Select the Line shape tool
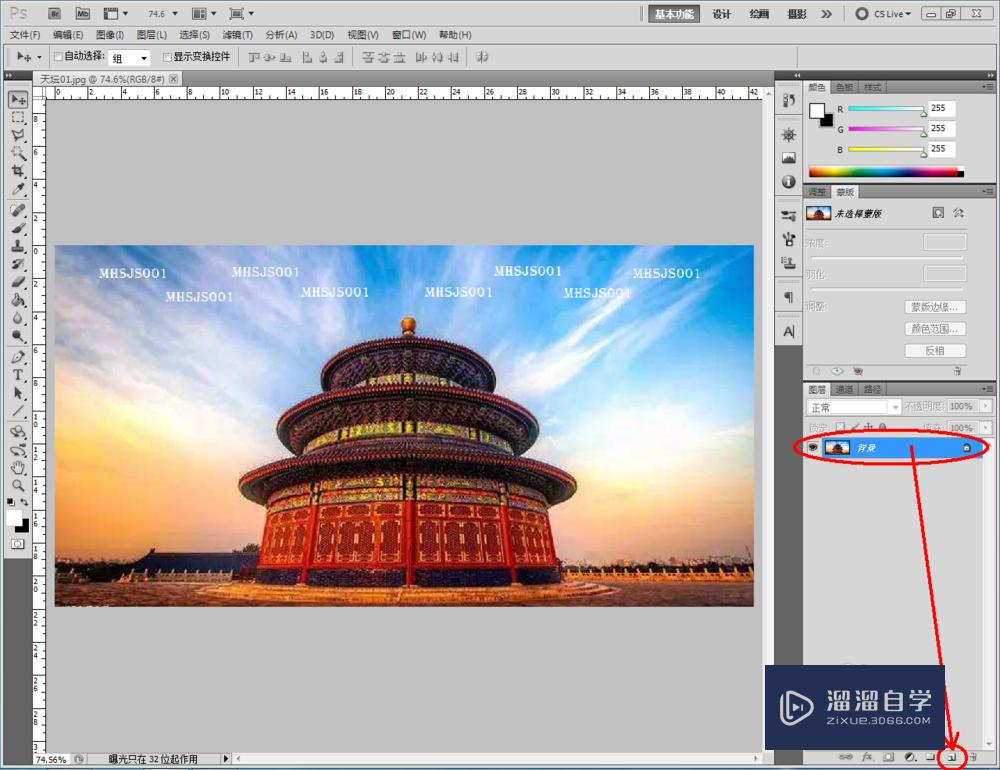Image resolution: width=1000 pixels, height=770 pixels. click(18, 410)
